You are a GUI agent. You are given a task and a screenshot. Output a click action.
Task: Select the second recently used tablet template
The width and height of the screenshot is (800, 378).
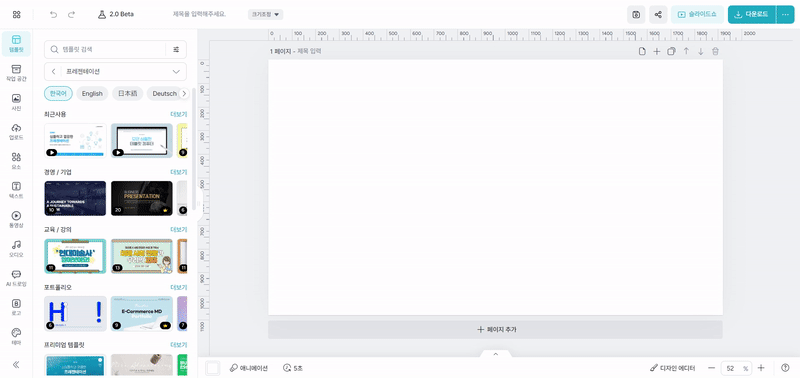pos(142,140)
